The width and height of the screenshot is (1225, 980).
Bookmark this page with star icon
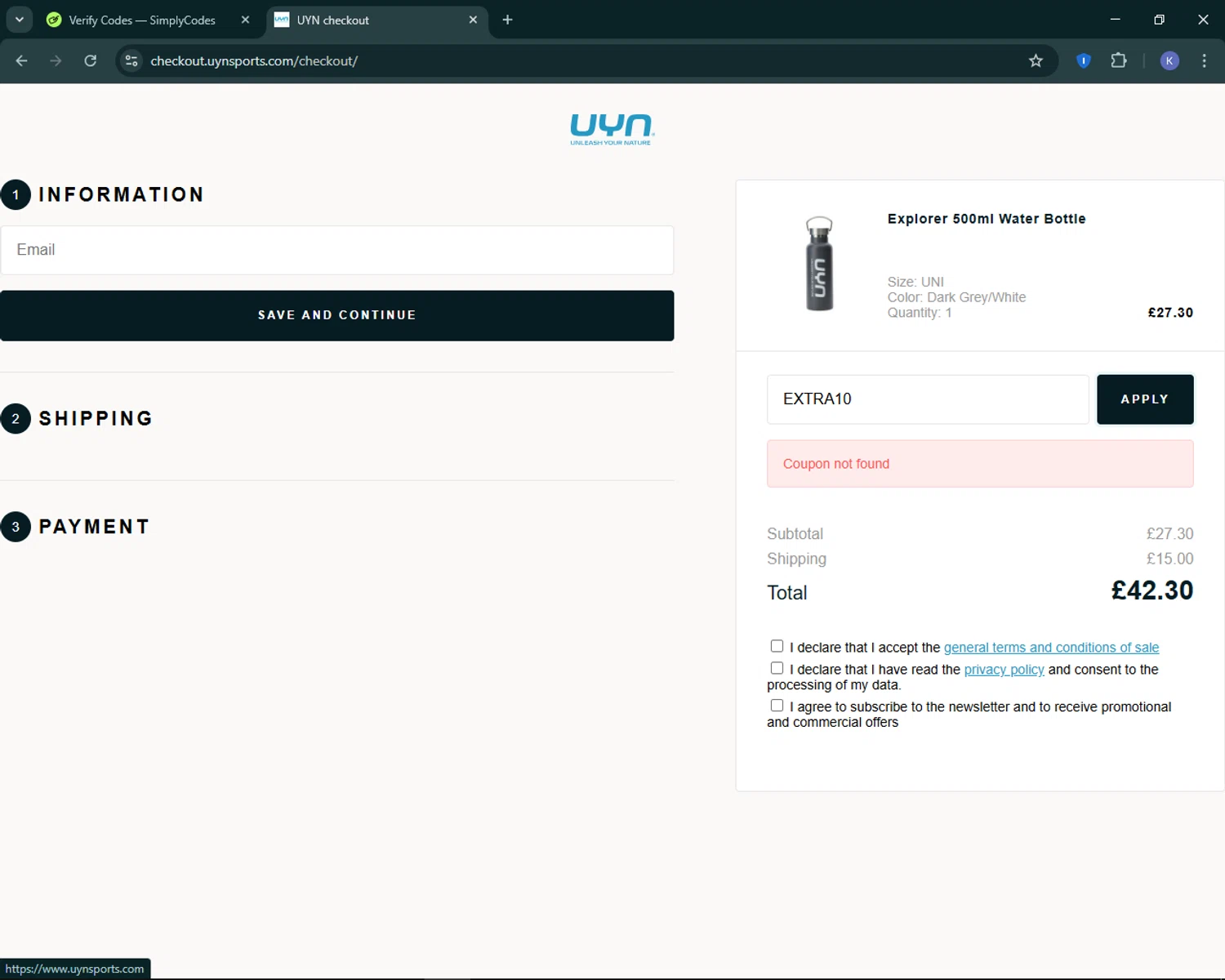[1036, 60]
